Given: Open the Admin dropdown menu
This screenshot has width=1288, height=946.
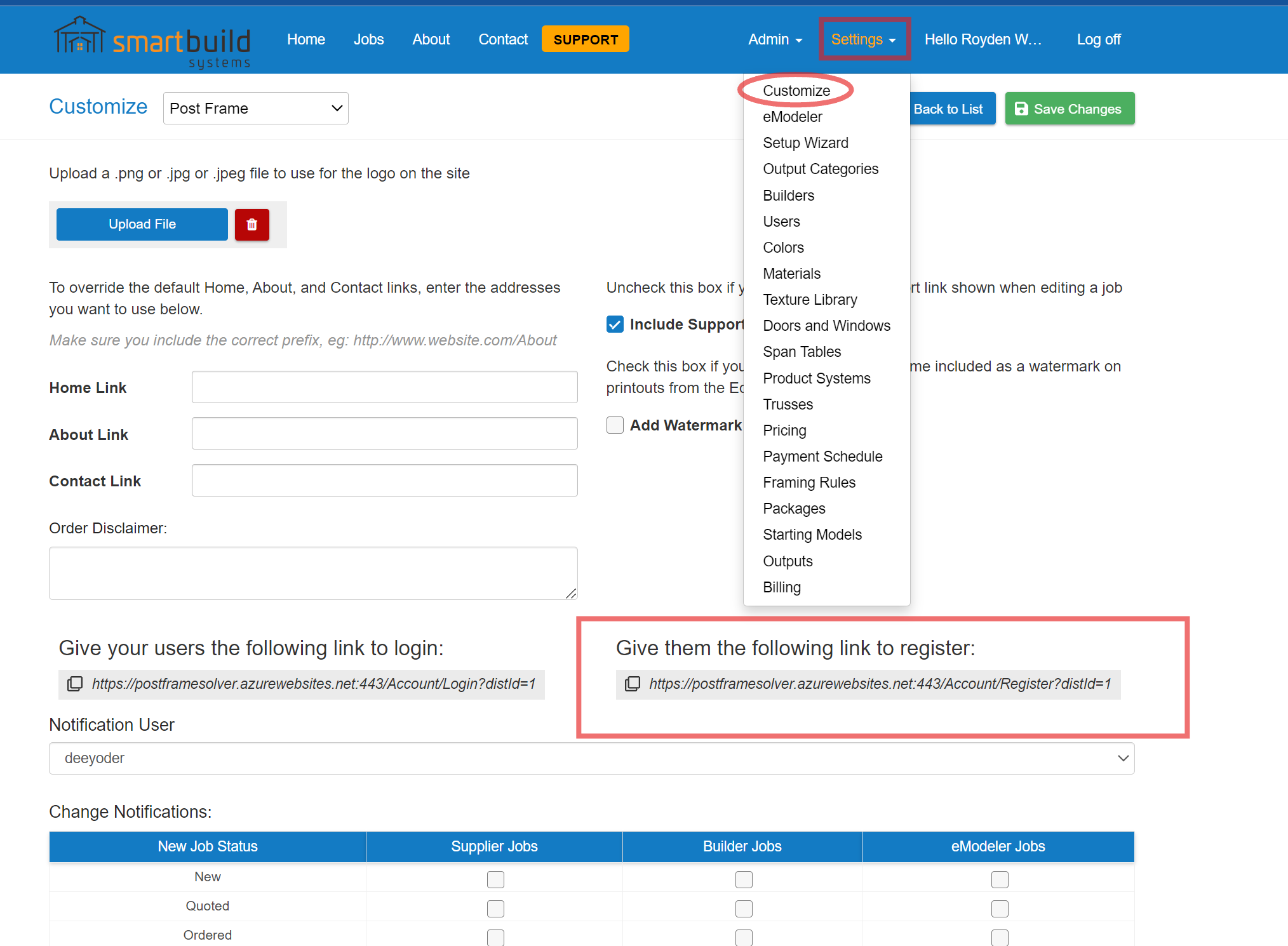Looking at the screenshot, I should [x=775, y=39].
